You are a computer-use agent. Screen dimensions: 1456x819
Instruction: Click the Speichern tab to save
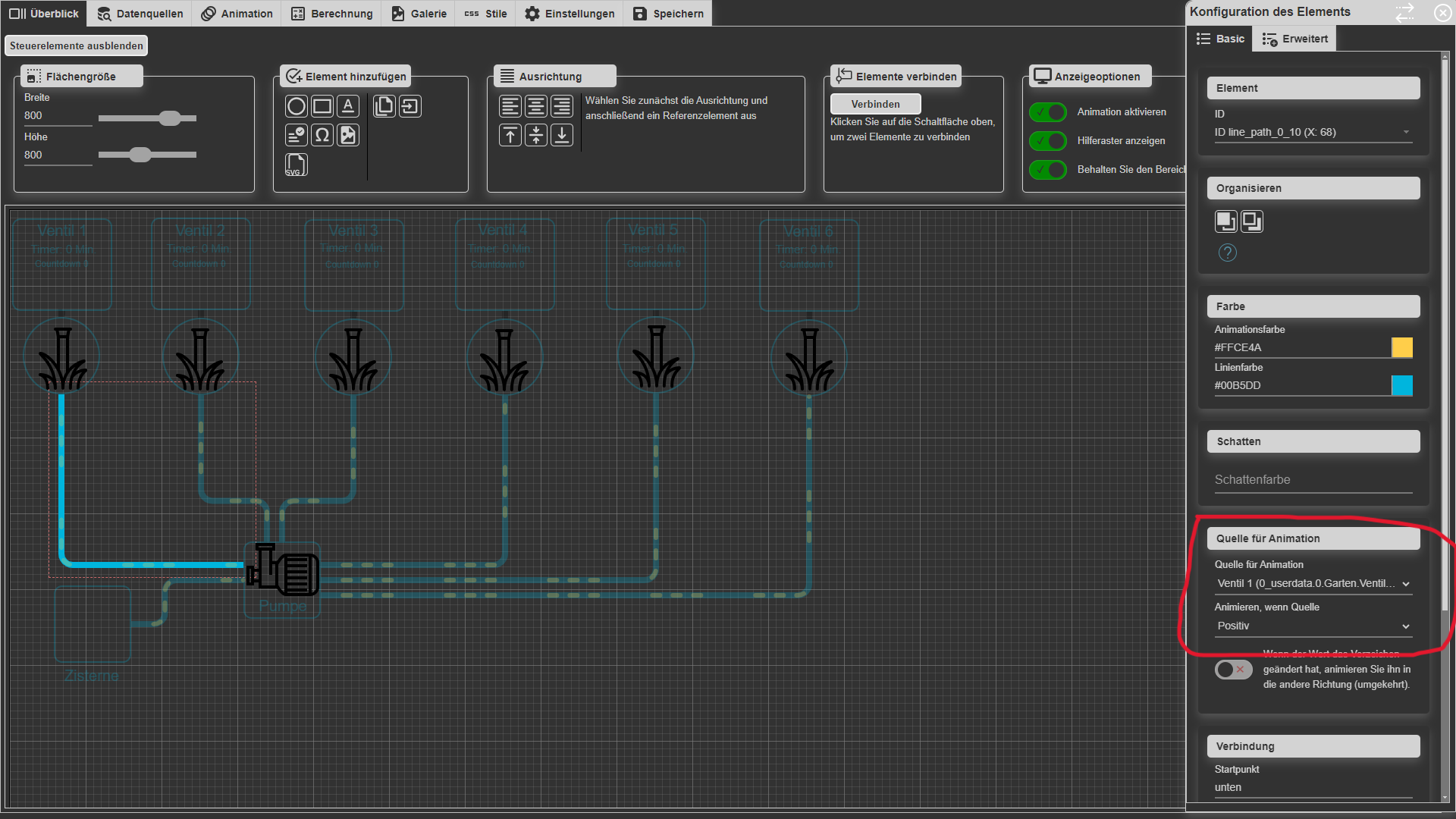tap(668, 14)
